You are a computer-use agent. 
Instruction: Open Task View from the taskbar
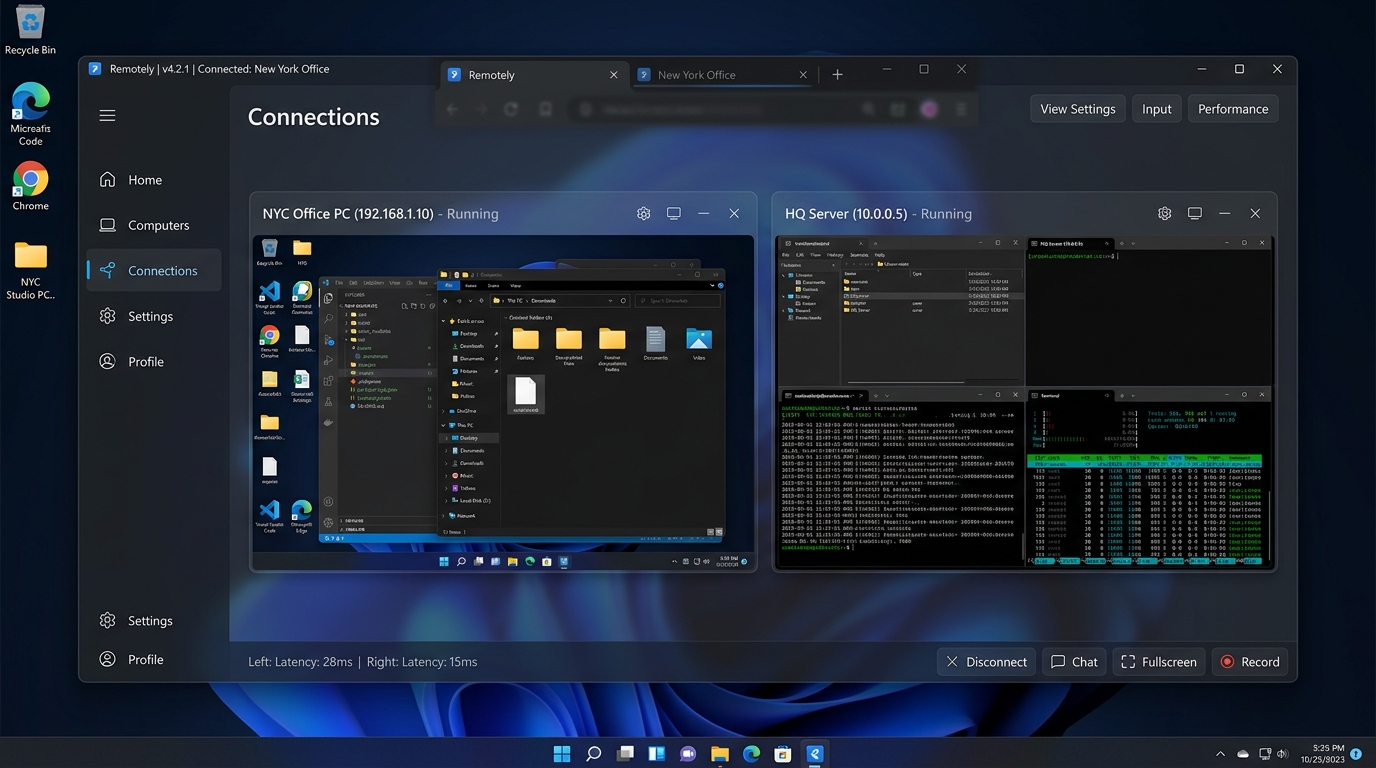(x=625, y=753)
